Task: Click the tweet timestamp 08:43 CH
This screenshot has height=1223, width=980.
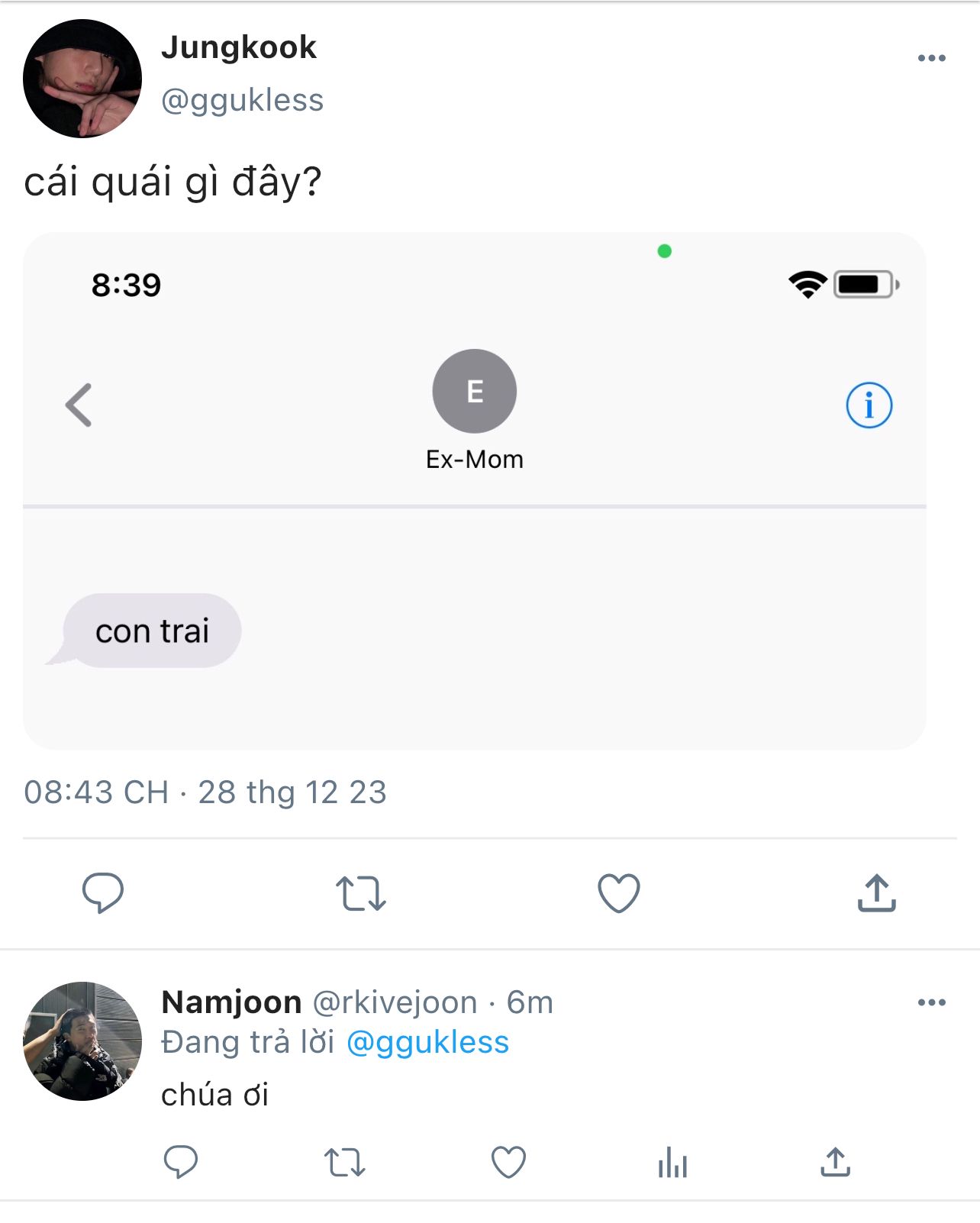Action: [x=96, y=792]
